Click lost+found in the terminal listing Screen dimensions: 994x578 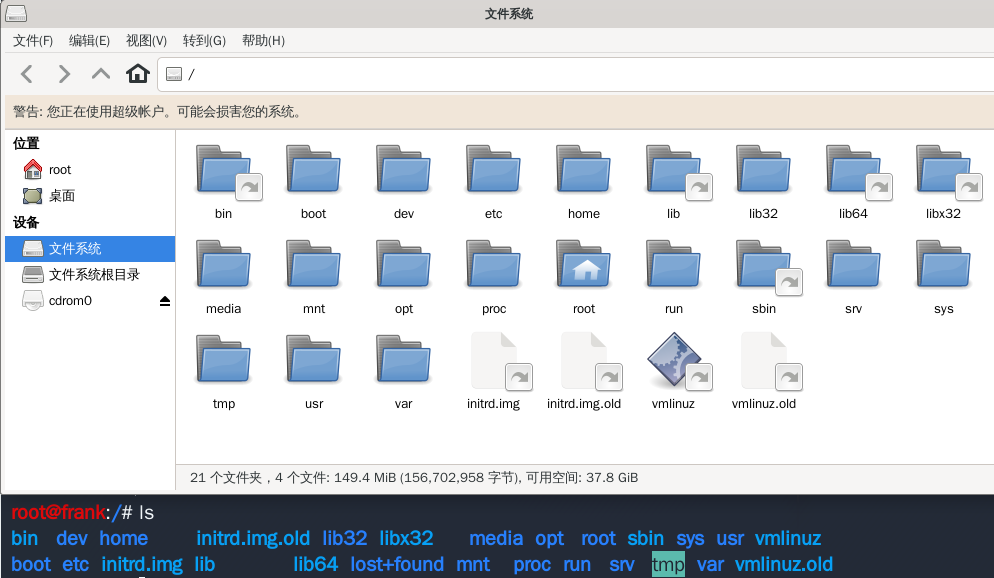(x=397, y=564)
